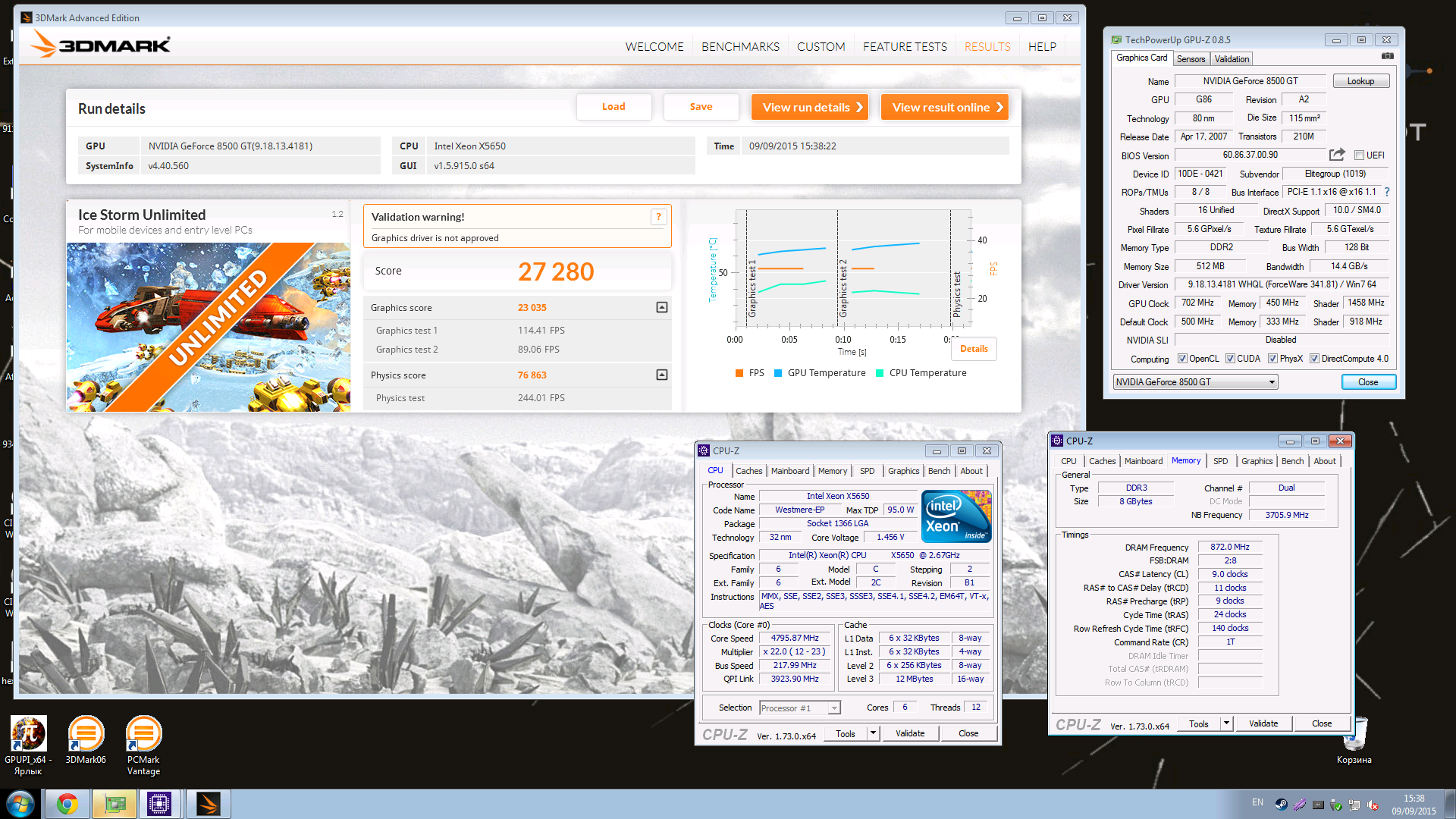
Task: Open the validation warning help question mark
Action: pos(659,217)
